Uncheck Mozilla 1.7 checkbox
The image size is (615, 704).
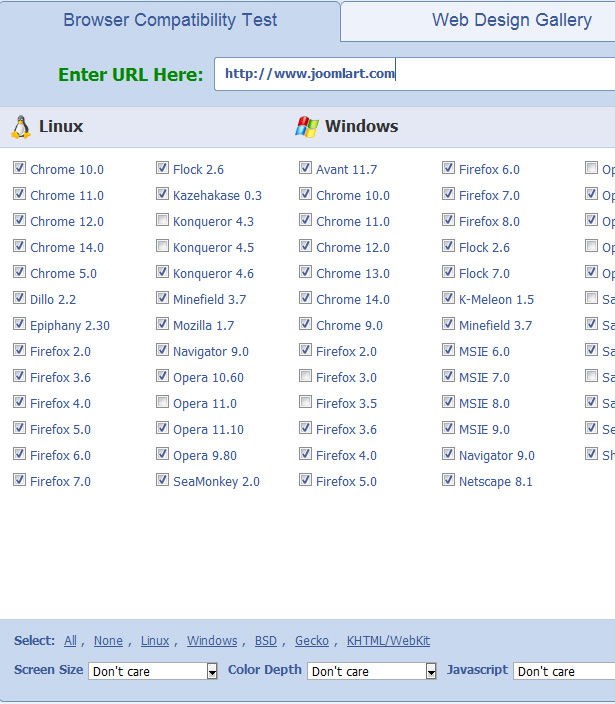[x=162, y=324]
